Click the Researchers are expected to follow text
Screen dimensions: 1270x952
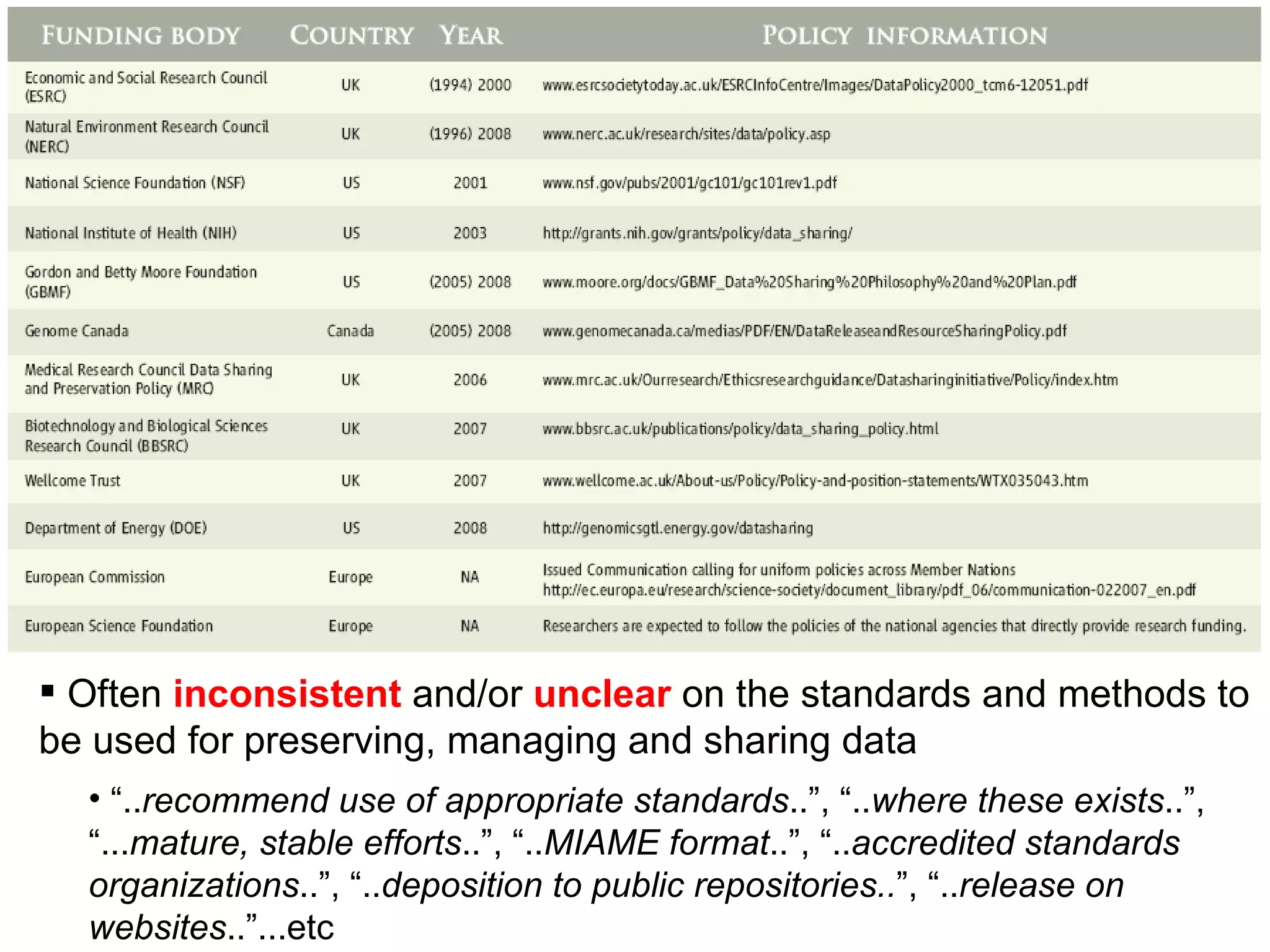pyautogui.click(x=894, y=626)
